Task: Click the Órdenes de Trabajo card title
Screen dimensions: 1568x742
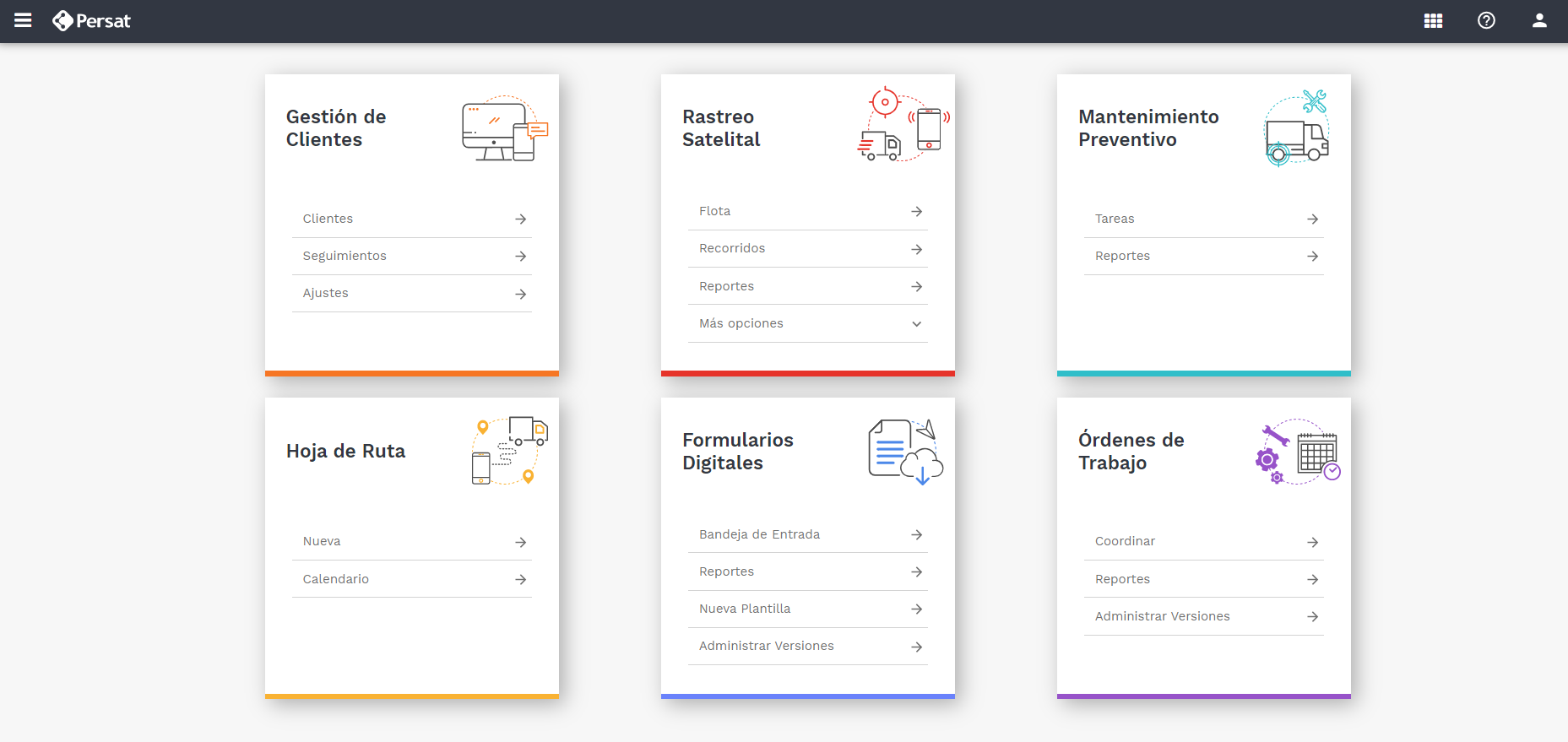Action: [x=1131, y=451]
